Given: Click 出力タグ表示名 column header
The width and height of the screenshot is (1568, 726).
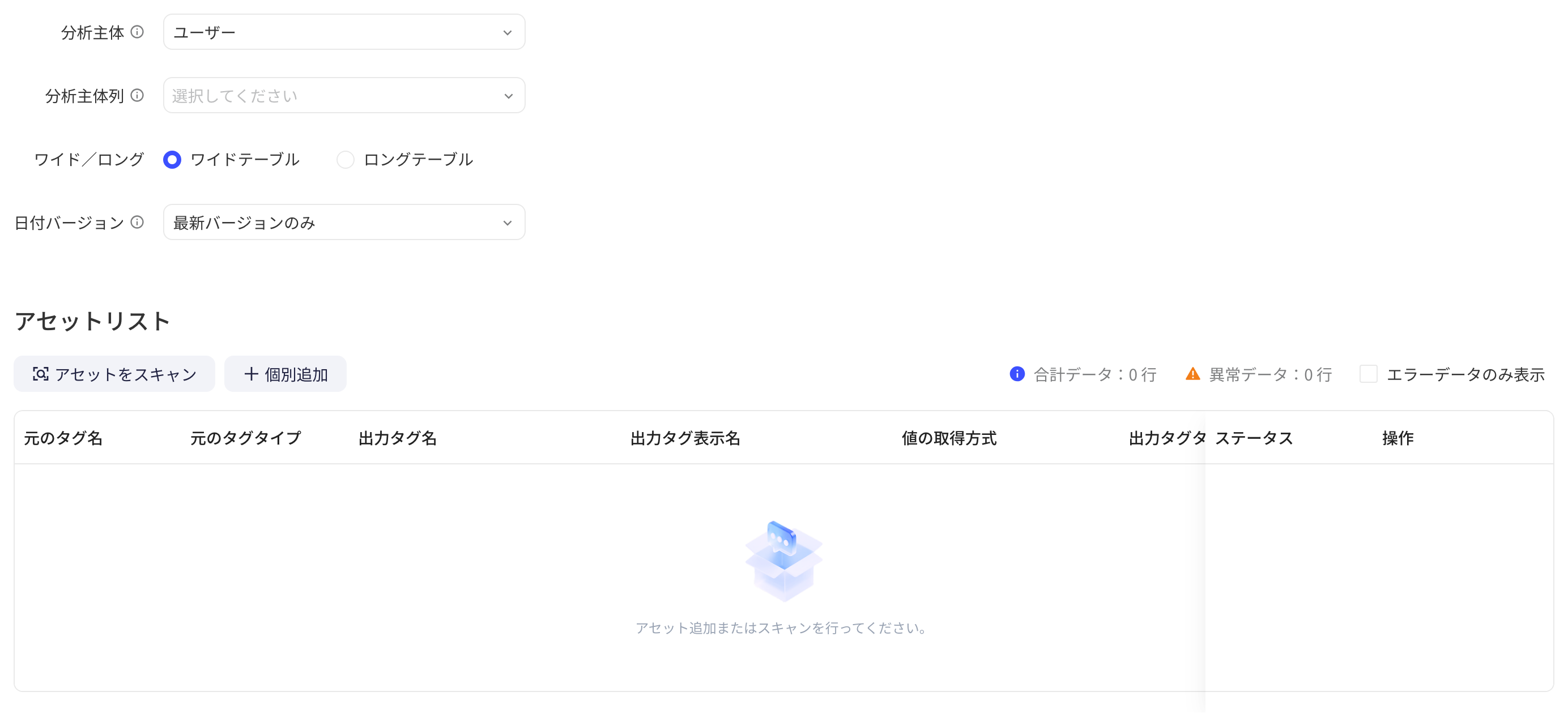Looking at the screenshot, I should 685,438.
